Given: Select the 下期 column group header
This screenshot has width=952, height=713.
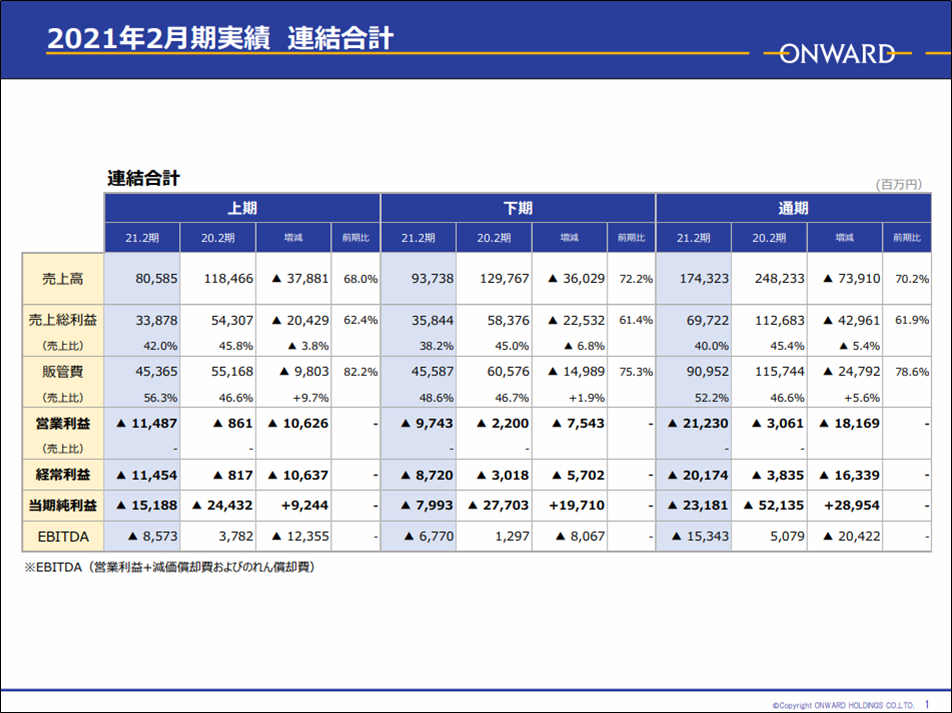Looking at the screenshot, I should [x=518, y=208].
